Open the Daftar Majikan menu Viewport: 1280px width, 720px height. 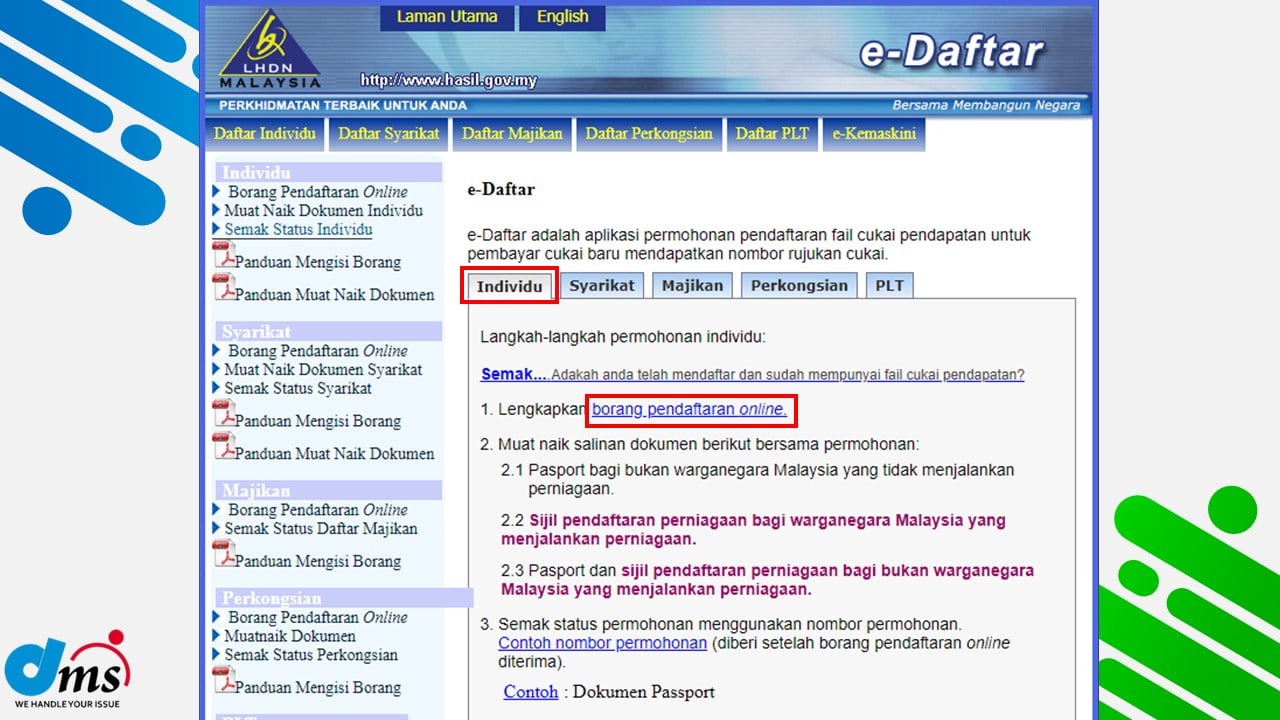(x=512, y=134)
